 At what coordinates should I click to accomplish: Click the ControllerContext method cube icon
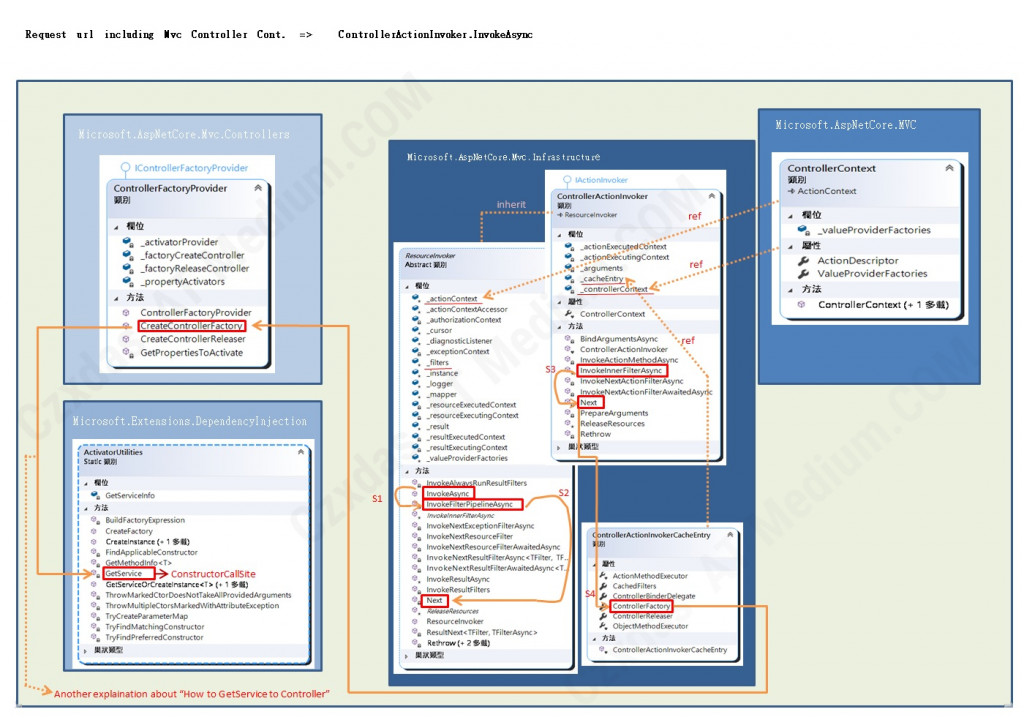tap(801, 304)
